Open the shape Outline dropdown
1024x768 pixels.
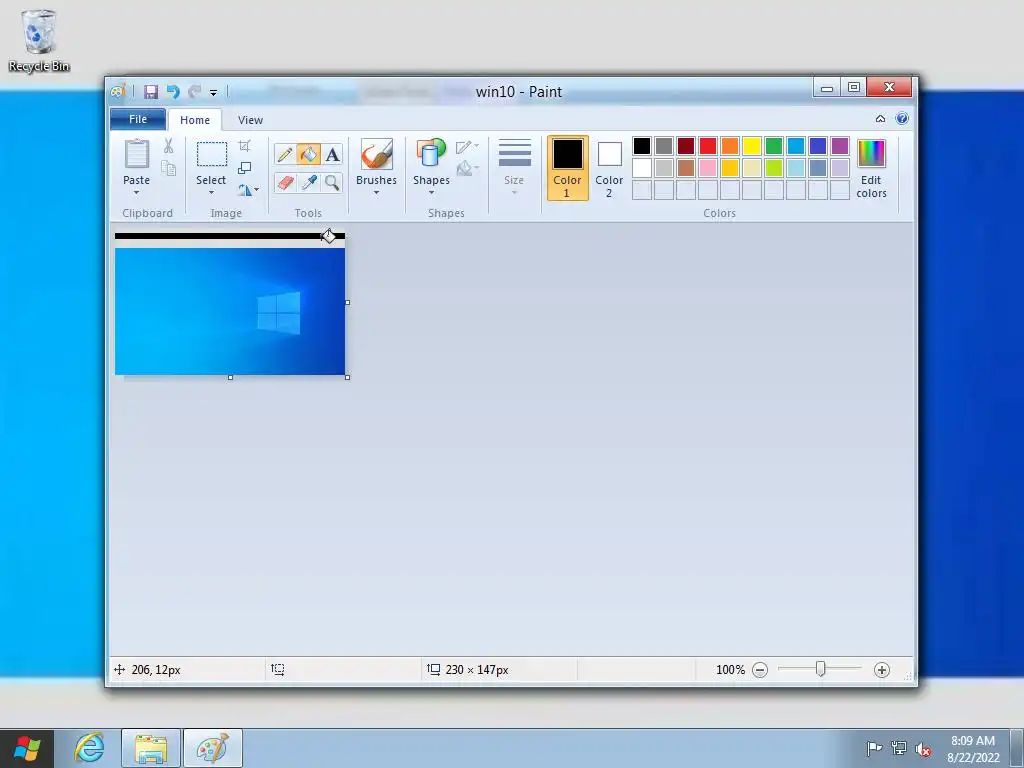pyautogui.click(x=467, y=147)
